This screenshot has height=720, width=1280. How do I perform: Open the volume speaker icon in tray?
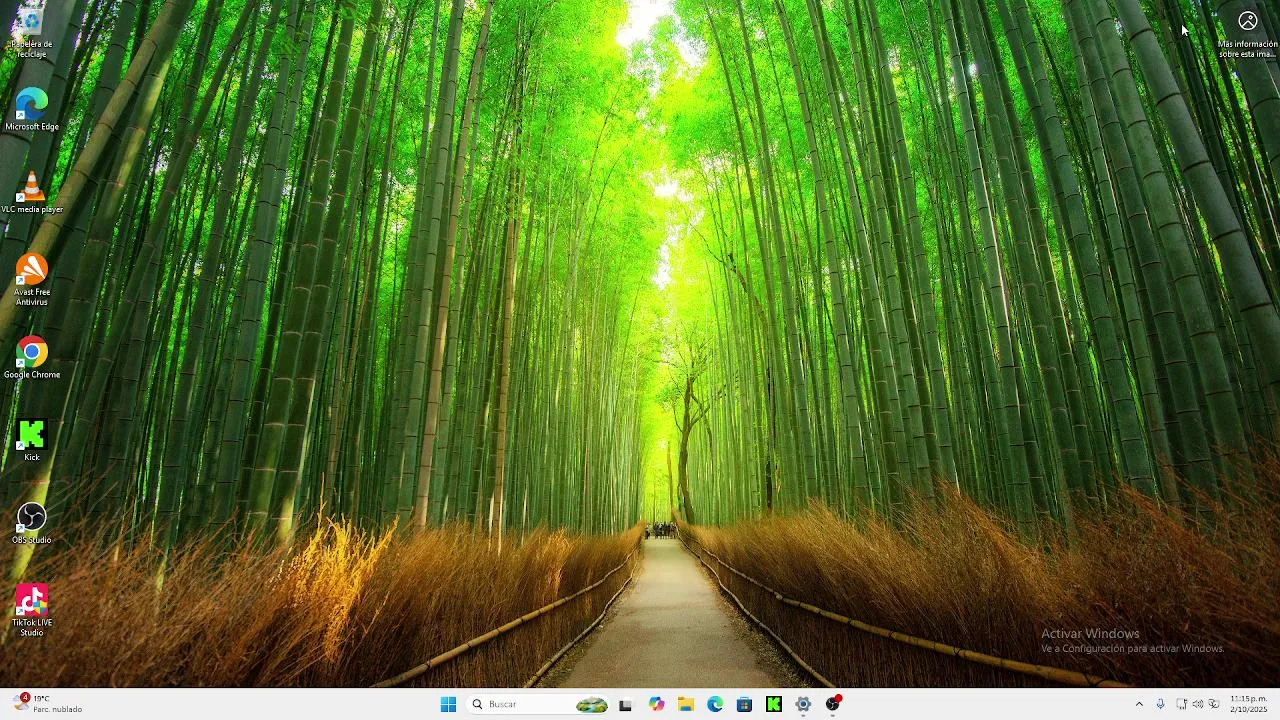point(1197,704)
